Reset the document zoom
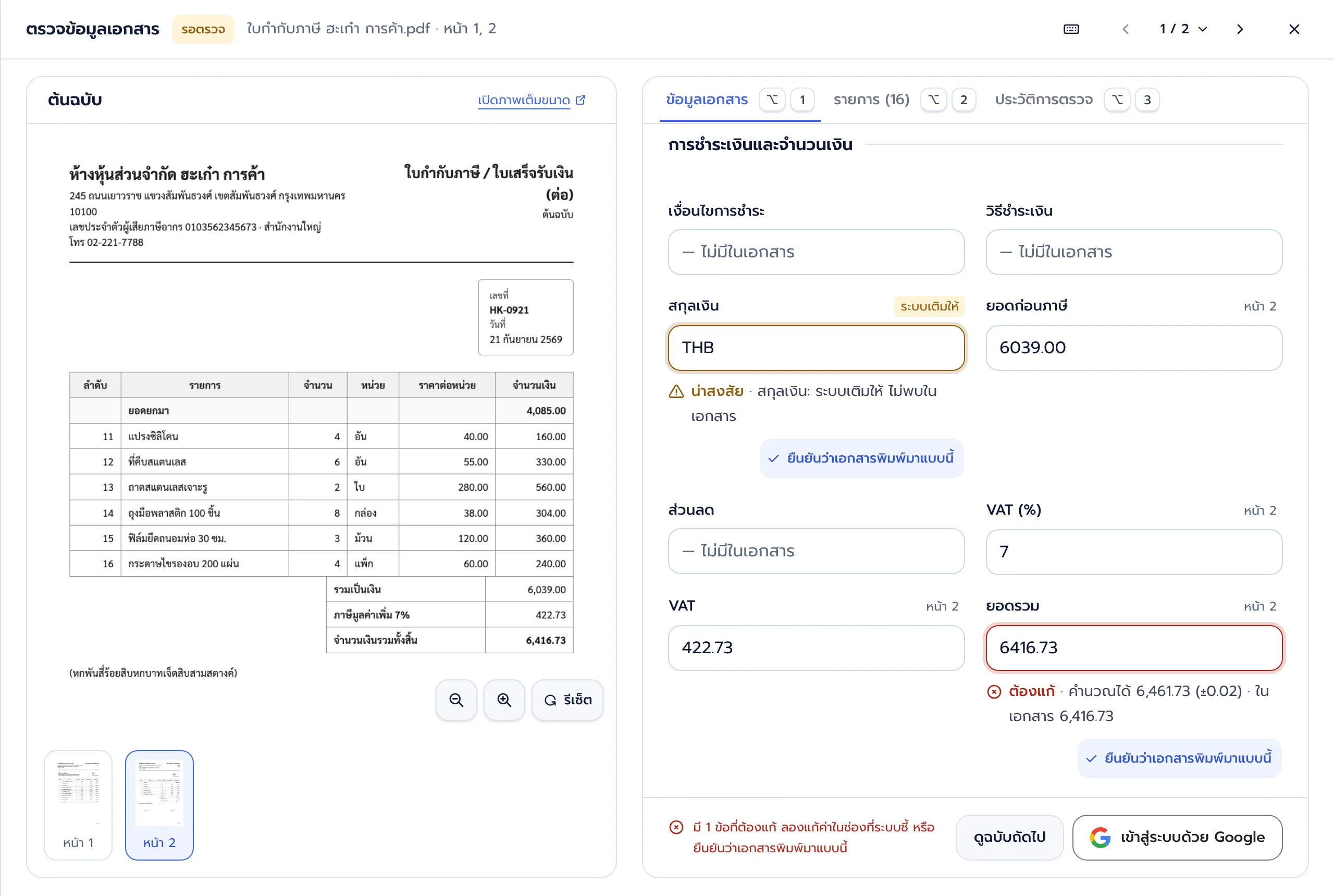The width and height of the screenshot is (1334, 896). tap(567, 700)
